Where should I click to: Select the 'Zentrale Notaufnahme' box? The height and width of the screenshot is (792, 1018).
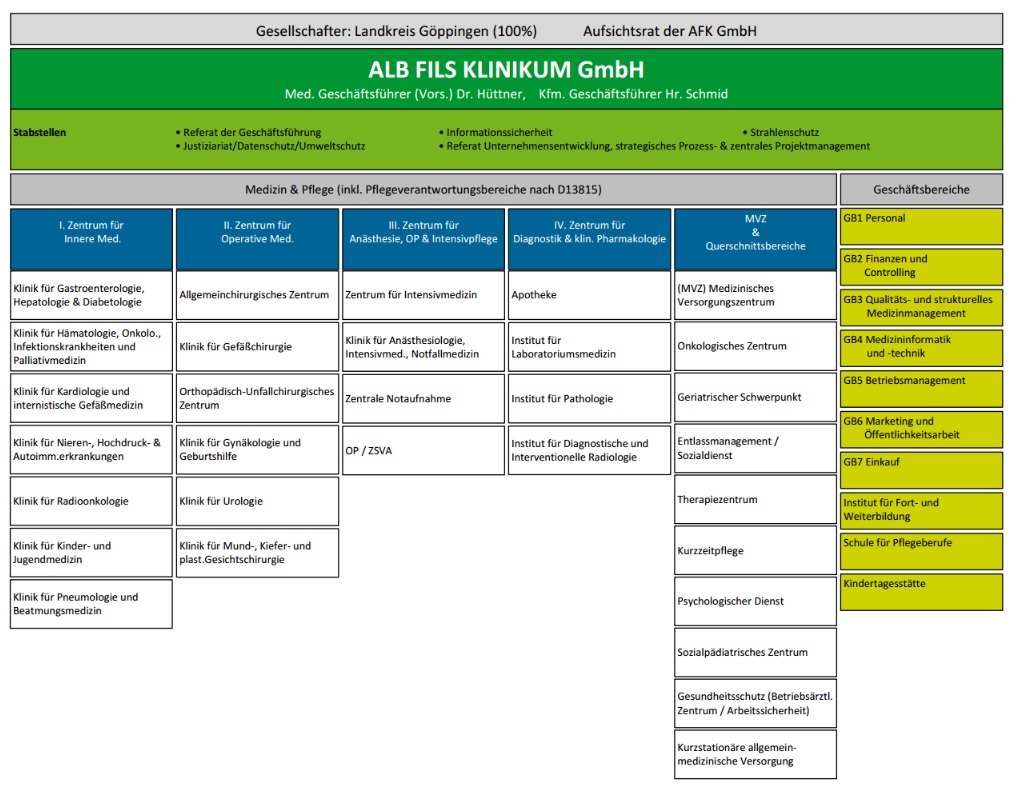[423, 399]
